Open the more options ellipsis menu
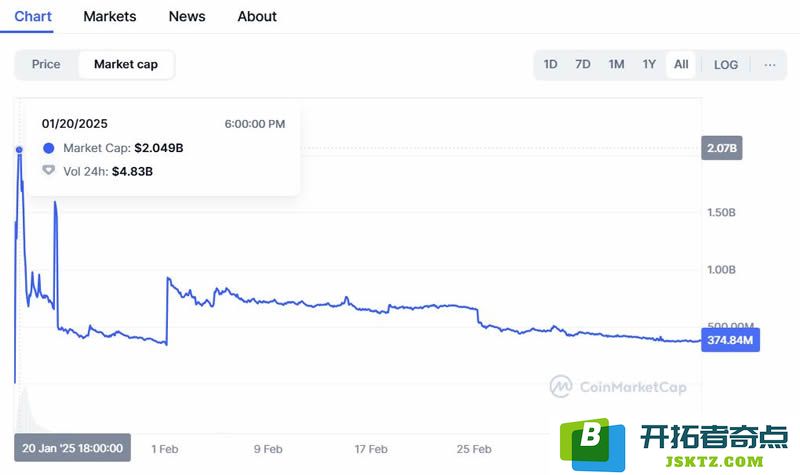This screenshot has width=800, height=475. click(769, 64)
